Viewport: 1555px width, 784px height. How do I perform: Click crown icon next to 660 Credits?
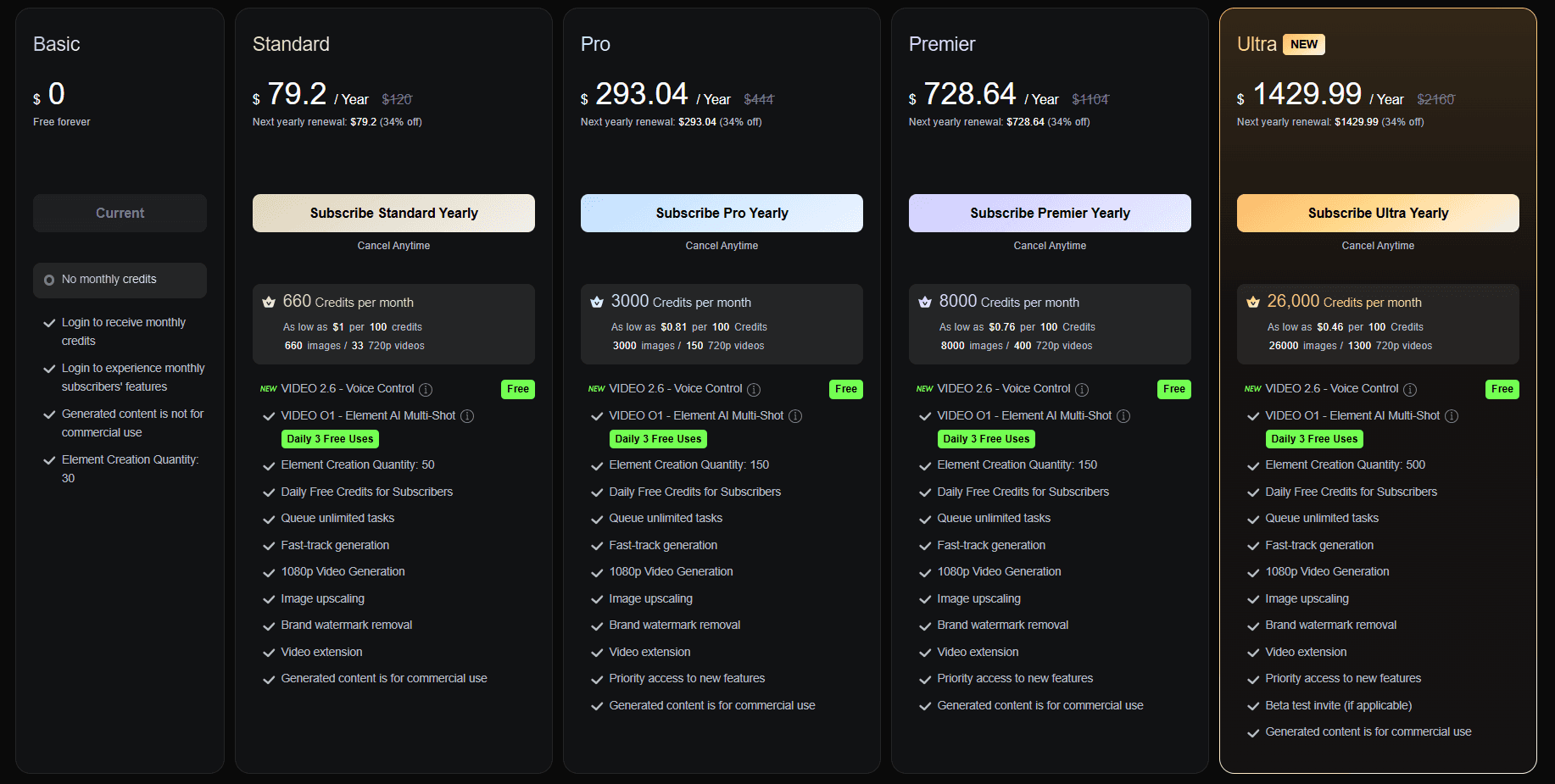269,303
